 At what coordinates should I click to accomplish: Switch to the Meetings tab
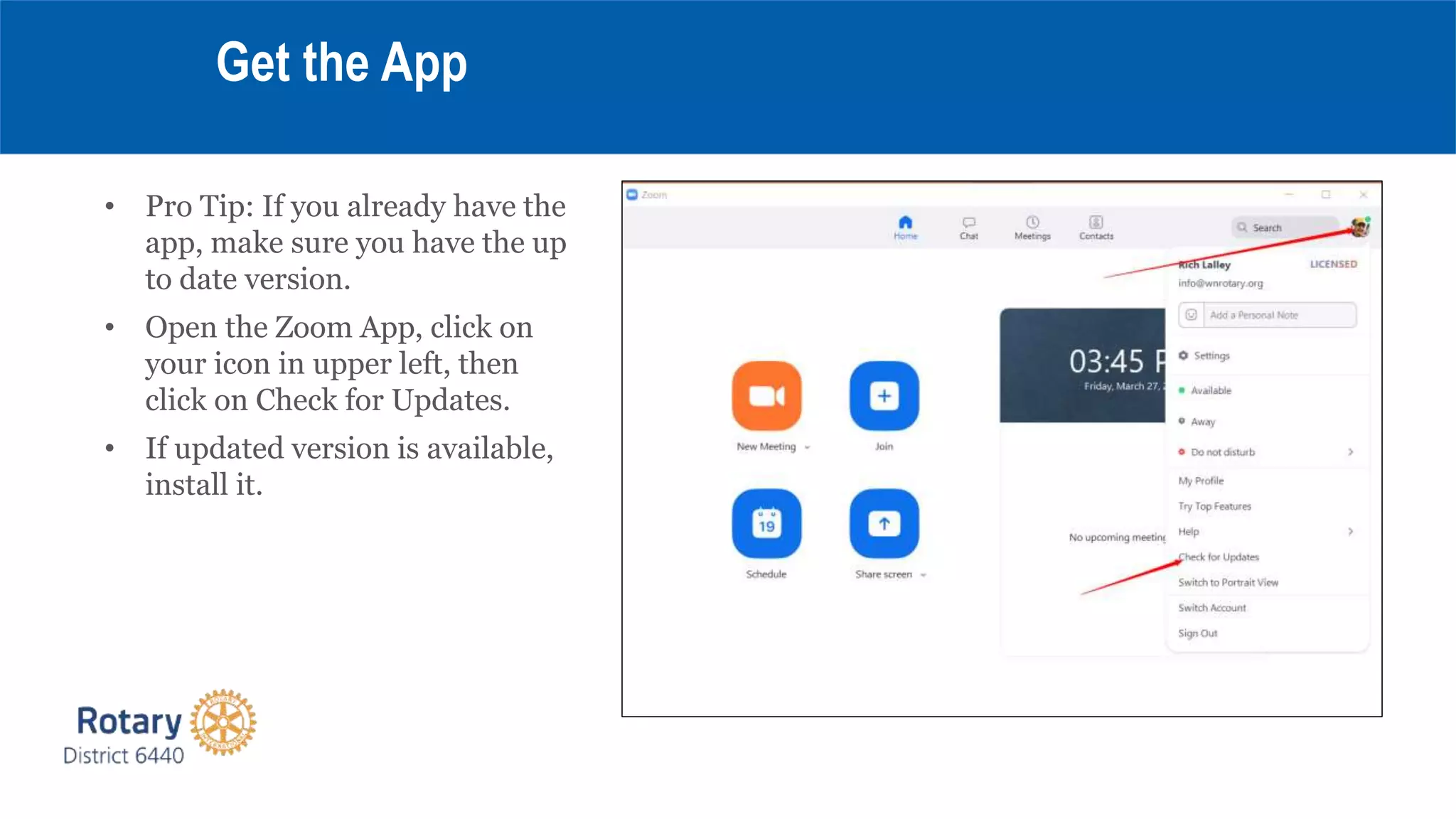click(x=1032, y=228)
